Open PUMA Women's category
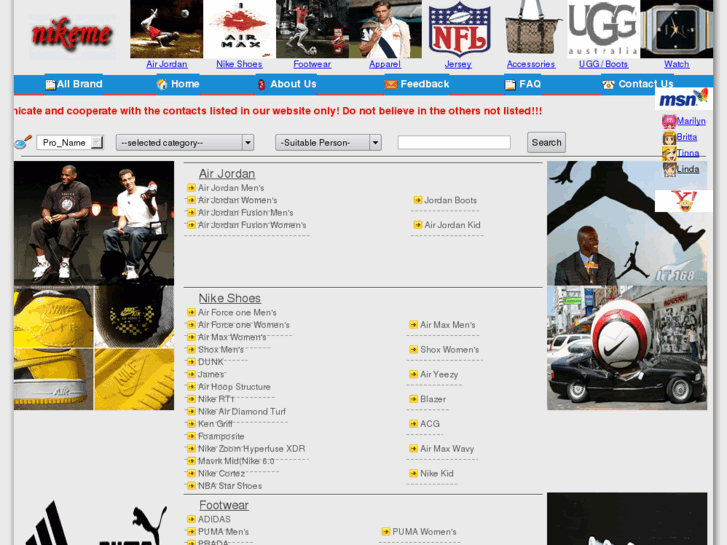The width and height of the screenshot is (727, 545). click(424, 532)
